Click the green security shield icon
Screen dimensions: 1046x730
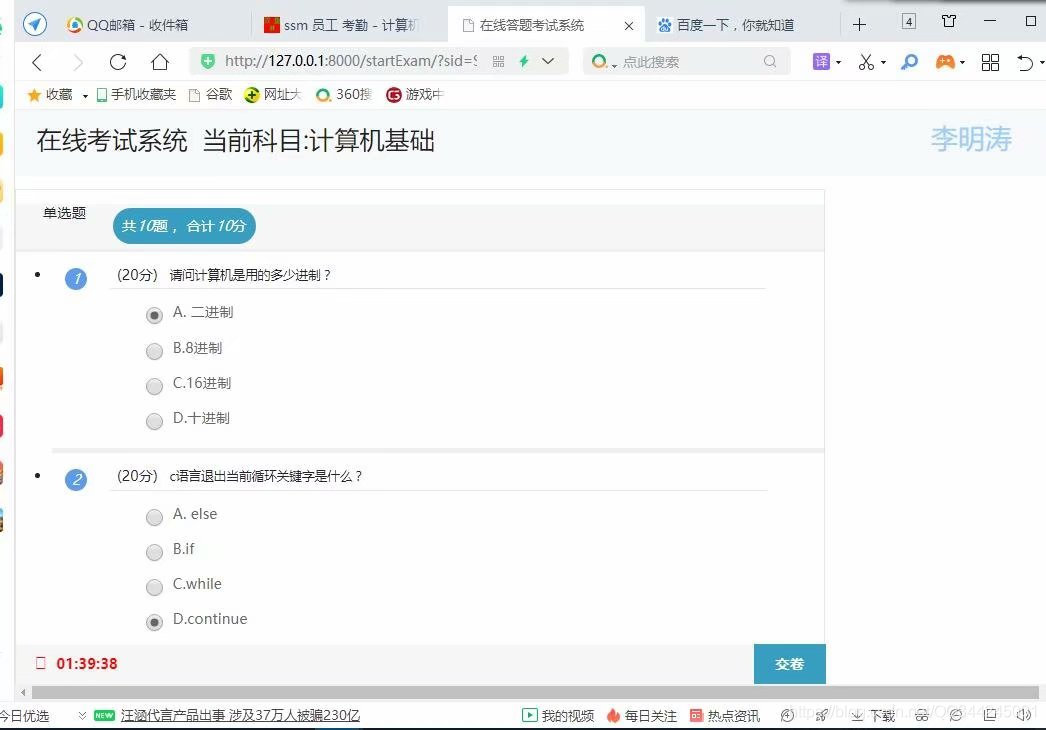207,61
